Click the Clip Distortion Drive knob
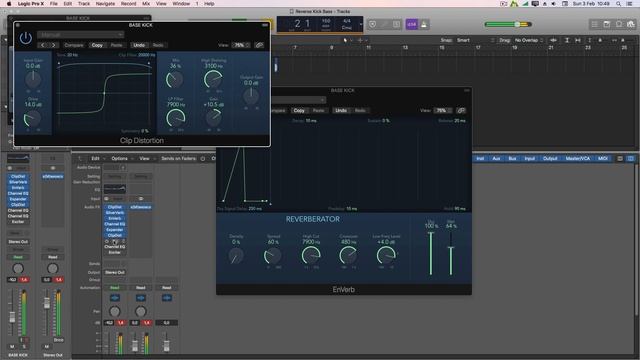This screenshot has width=640, height=360. [x=32, y=119]
